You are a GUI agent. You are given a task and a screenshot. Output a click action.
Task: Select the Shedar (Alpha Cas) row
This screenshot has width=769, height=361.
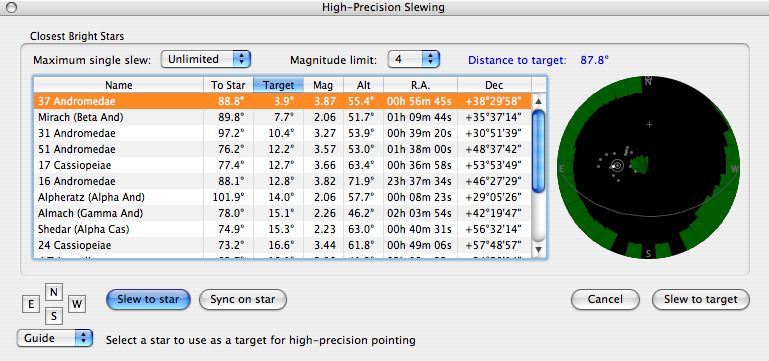click(282, 229)
